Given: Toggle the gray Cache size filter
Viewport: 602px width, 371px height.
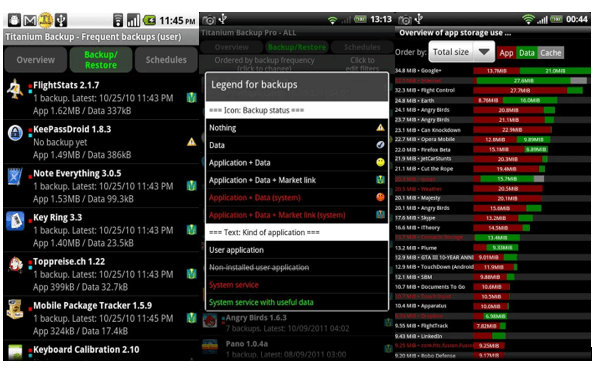Looking at the screenshot, I should 551,53.
